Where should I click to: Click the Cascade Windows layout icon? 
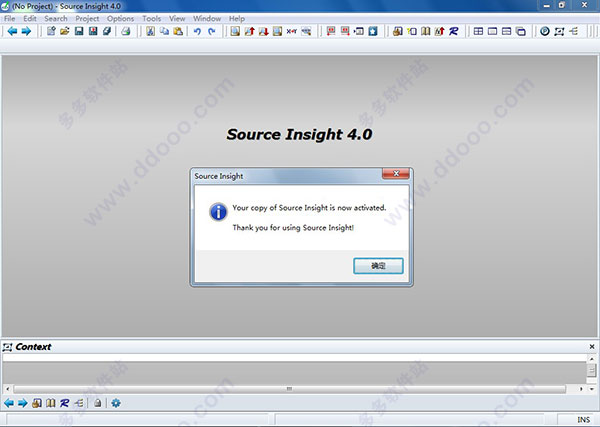pos(520,31)
